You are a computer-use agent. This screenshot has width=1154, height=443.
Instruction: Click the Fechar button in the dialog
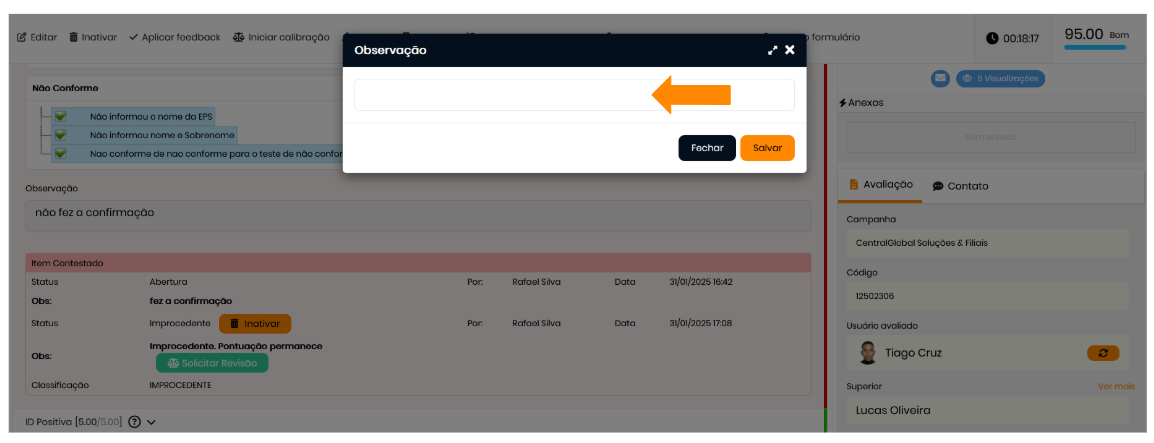coord(707,148)
